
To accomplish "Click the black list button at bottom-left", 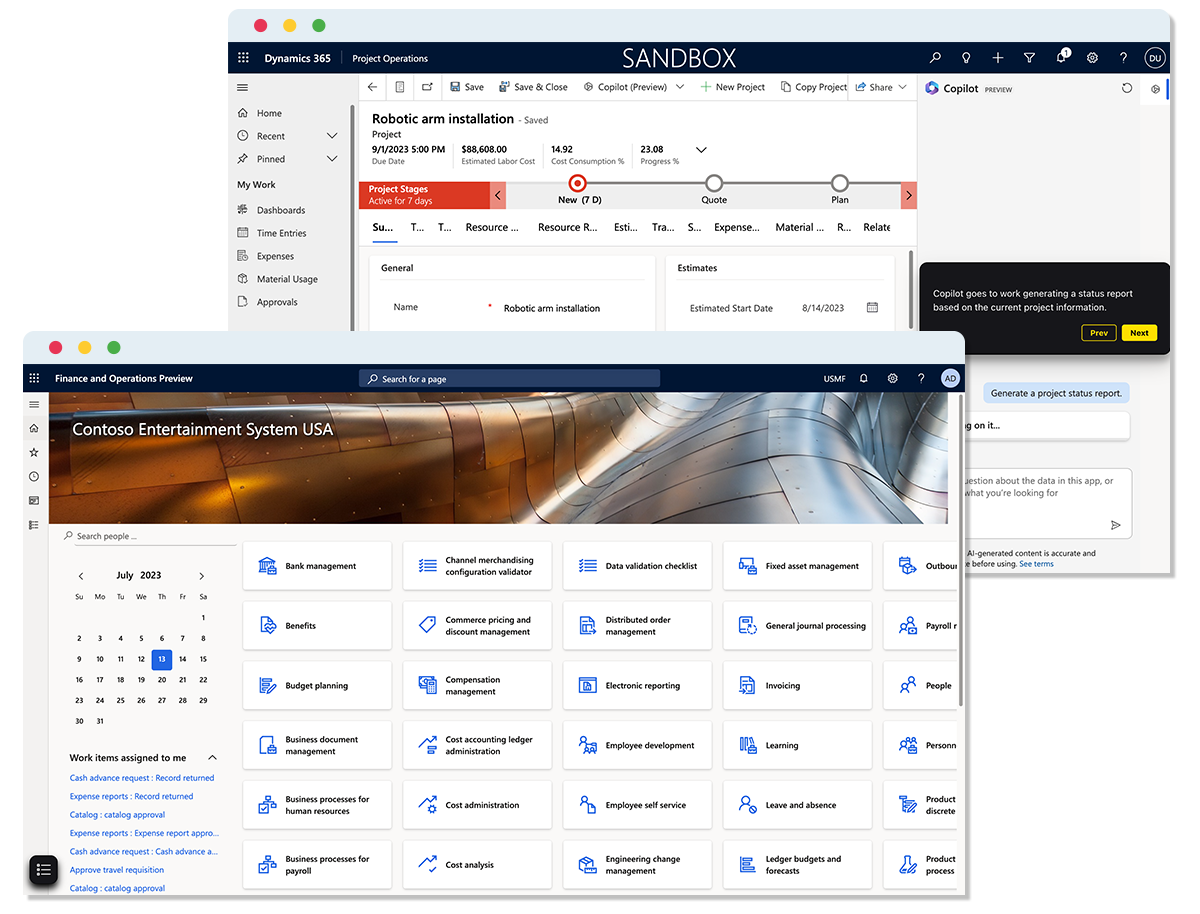I will click(44, 870).
